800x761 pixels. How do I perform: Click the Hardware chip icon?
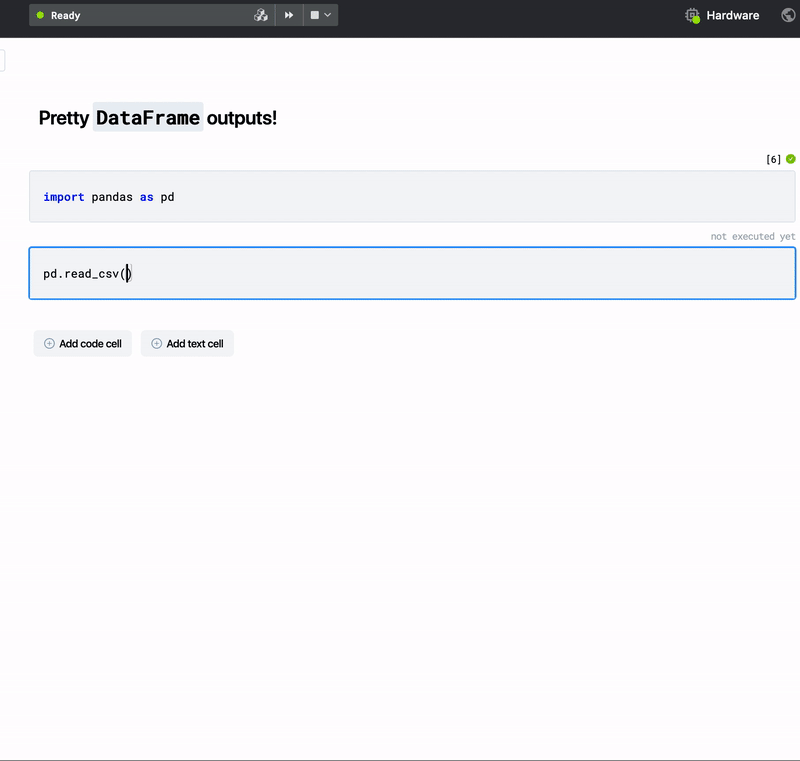[692, 16]
